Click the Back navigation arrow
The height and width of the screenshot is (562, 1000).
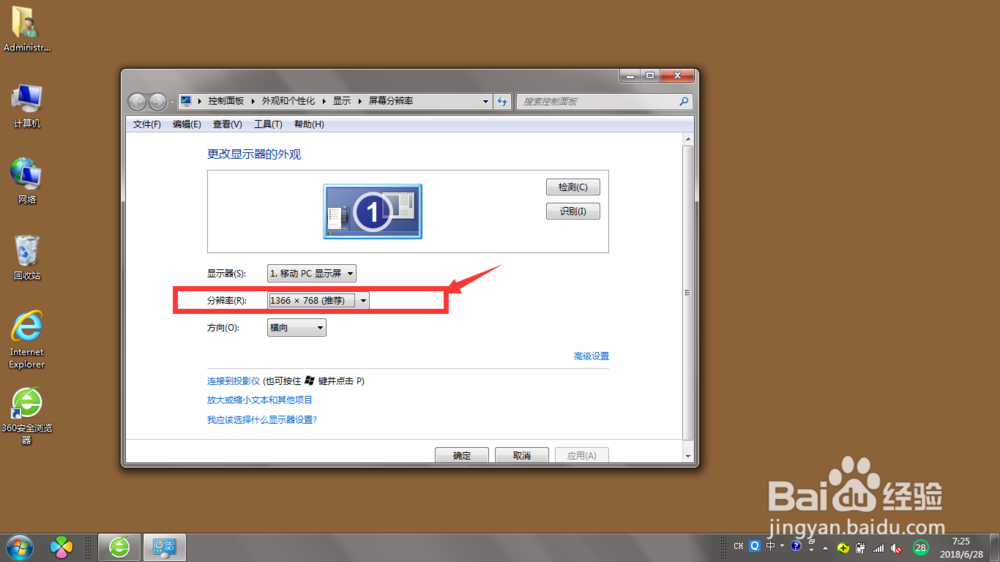pos(136,101)
